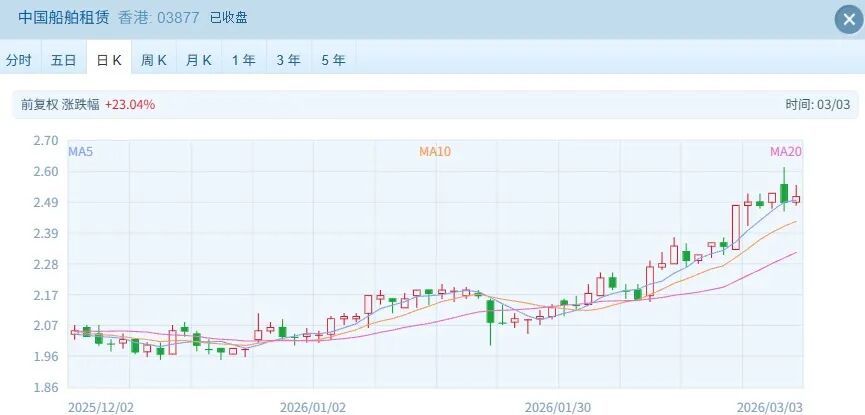Image resolution: width=865 pixels, height=415 pixels.
Task: Click the 中国船舶租赁 stock name
Action: (65, 17)
